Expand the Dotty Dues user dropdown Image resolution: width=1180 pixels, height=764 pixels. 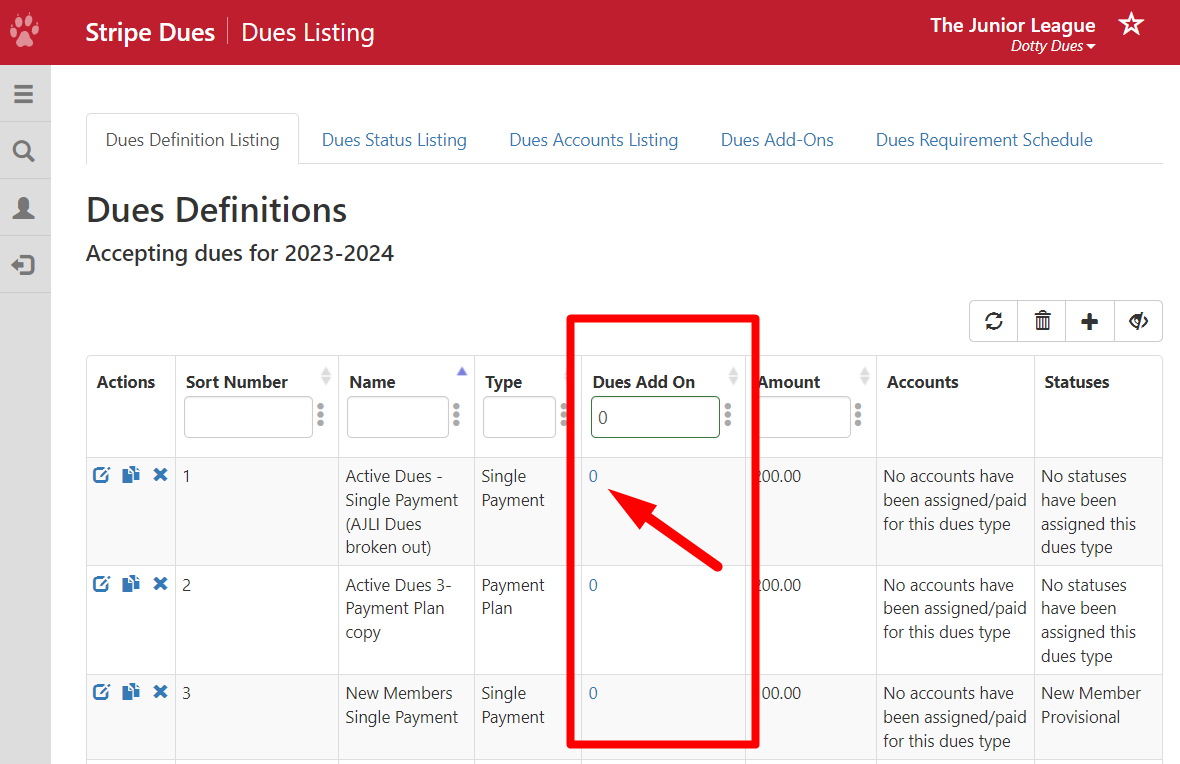click(x=1052, y=46)
